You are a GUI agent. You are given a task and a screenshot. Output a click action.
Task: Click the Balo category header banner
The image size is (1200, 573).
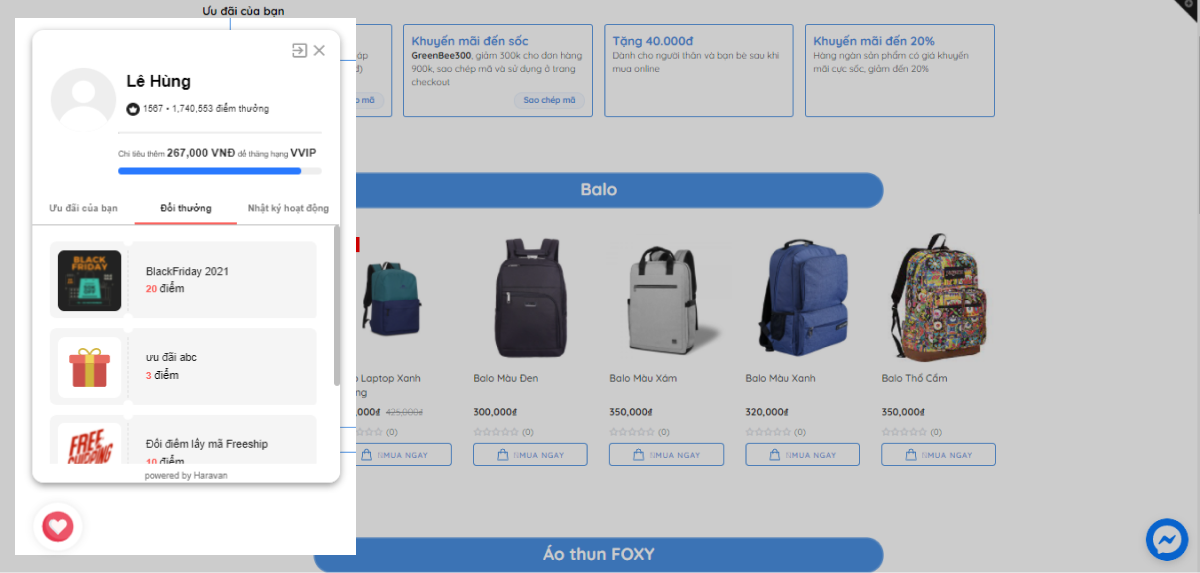(598, 190)
